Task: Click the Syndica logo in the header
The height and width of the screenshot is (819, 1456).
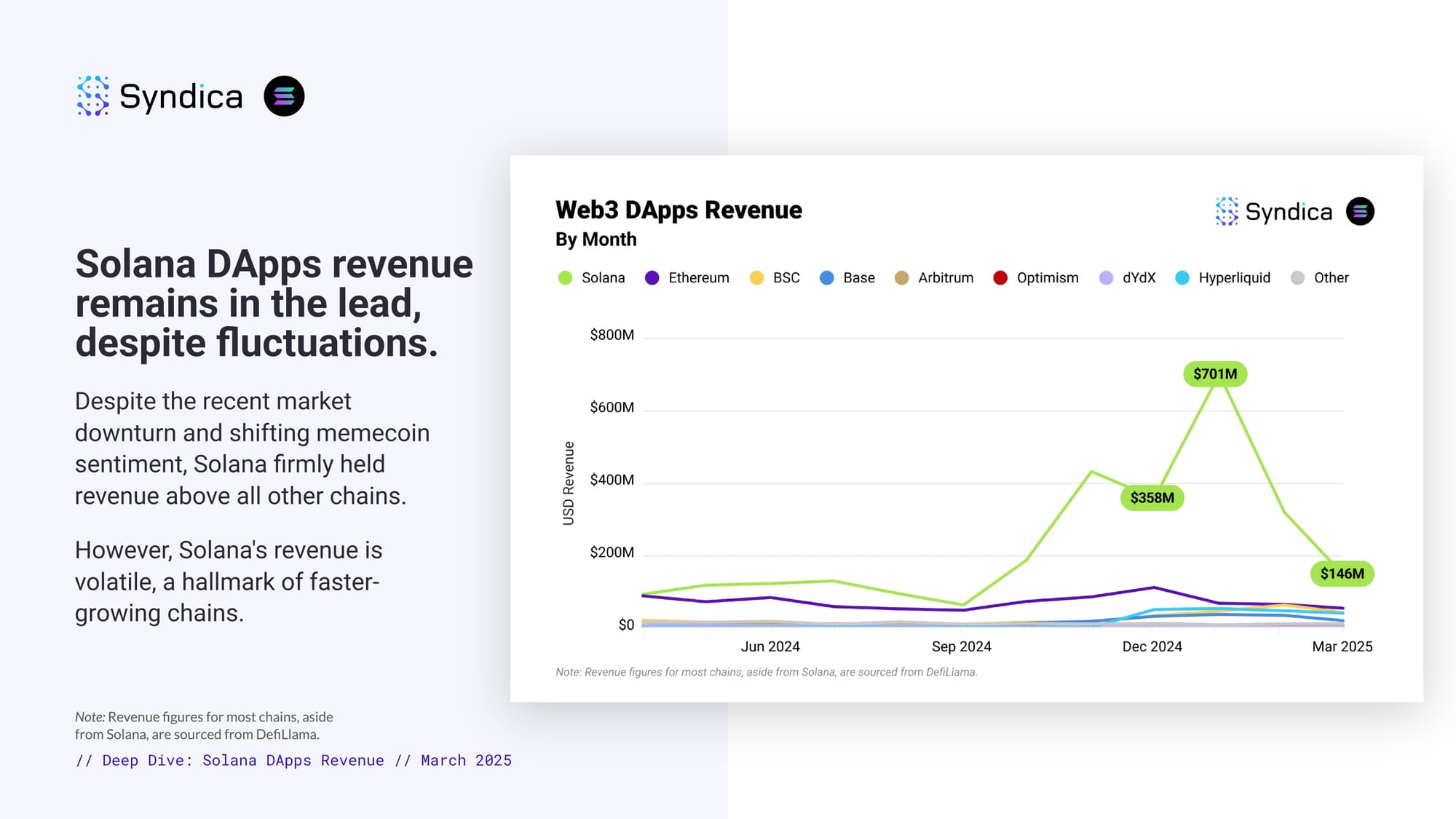Action: 159,96
